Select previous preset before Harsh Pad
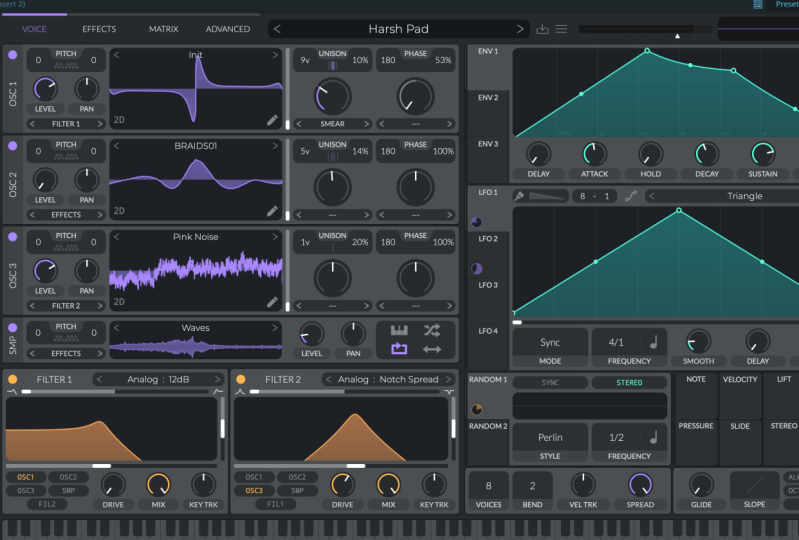The width and height of the screenshot is (799, 540). pos(277,29)
